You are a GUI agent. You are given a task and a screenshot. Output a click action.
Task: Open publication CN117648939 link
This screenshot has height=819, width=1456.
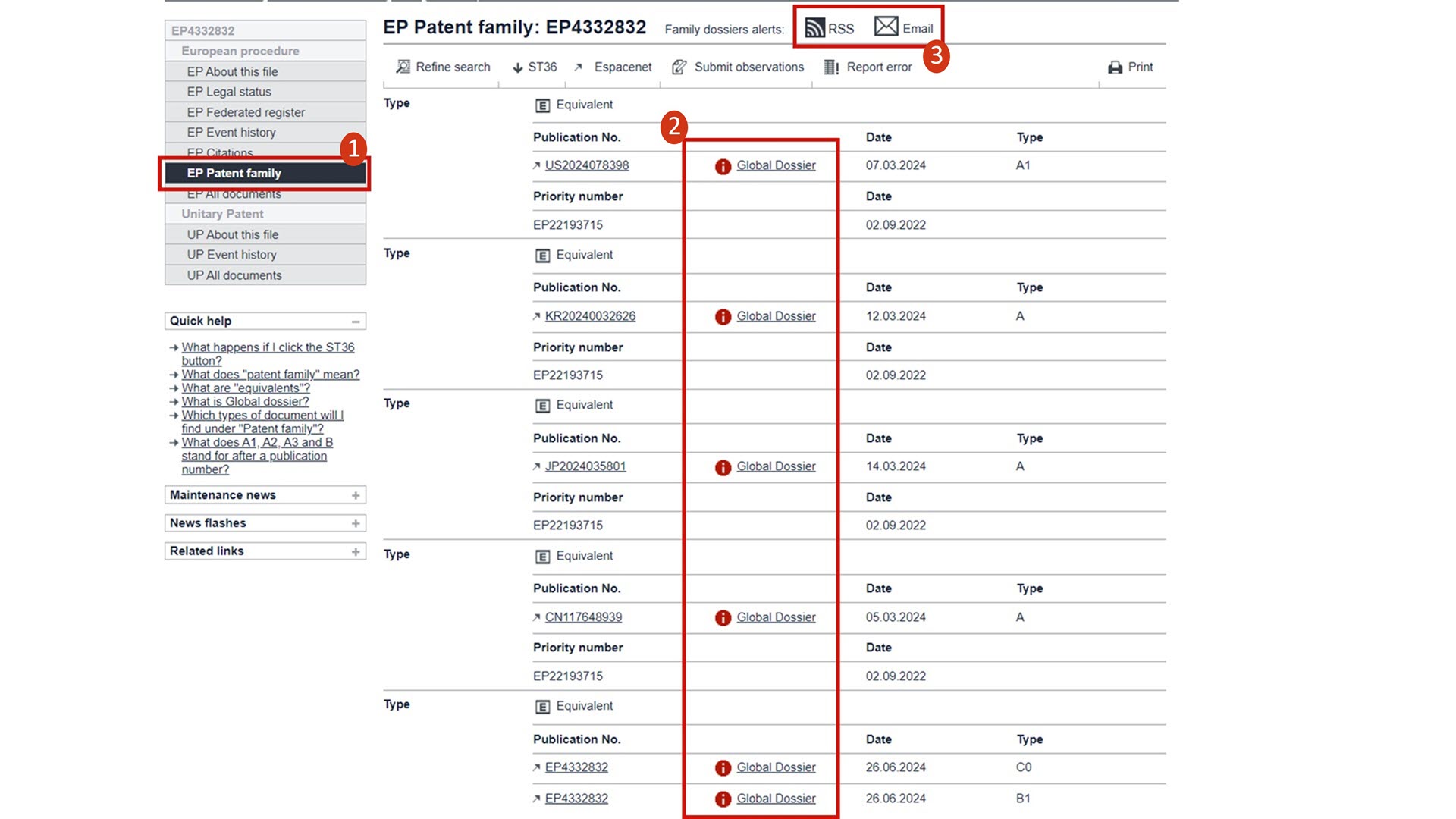pos(583,617)
